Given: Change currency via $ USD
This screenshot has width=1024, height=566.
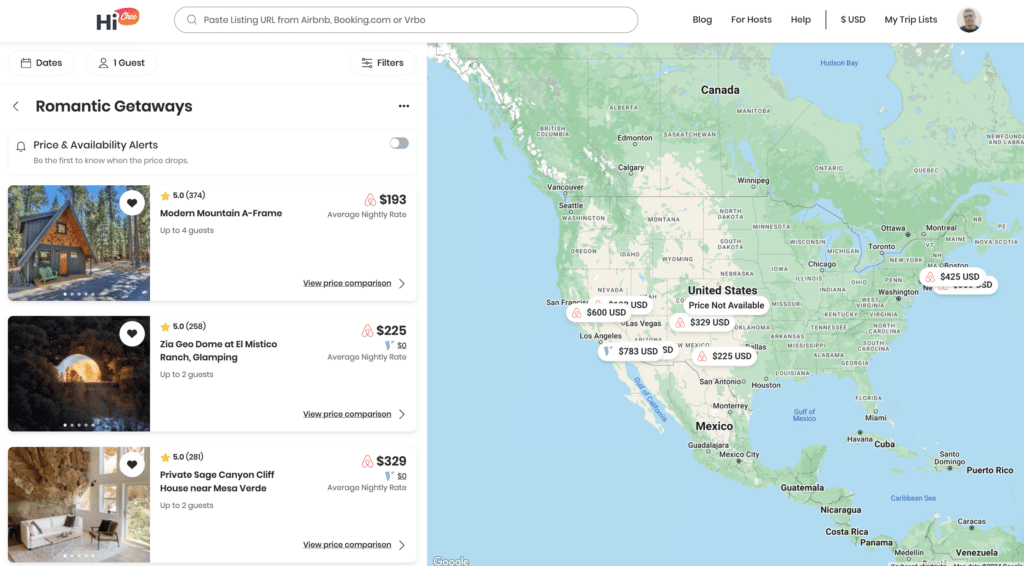Looking at the screenshot, I should pos(853,20).
